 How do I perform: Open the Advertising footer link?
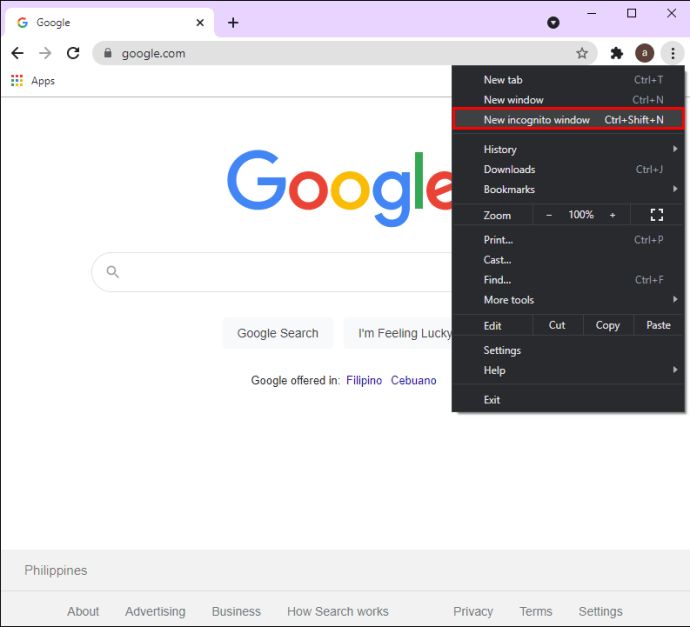coord(155,611)
